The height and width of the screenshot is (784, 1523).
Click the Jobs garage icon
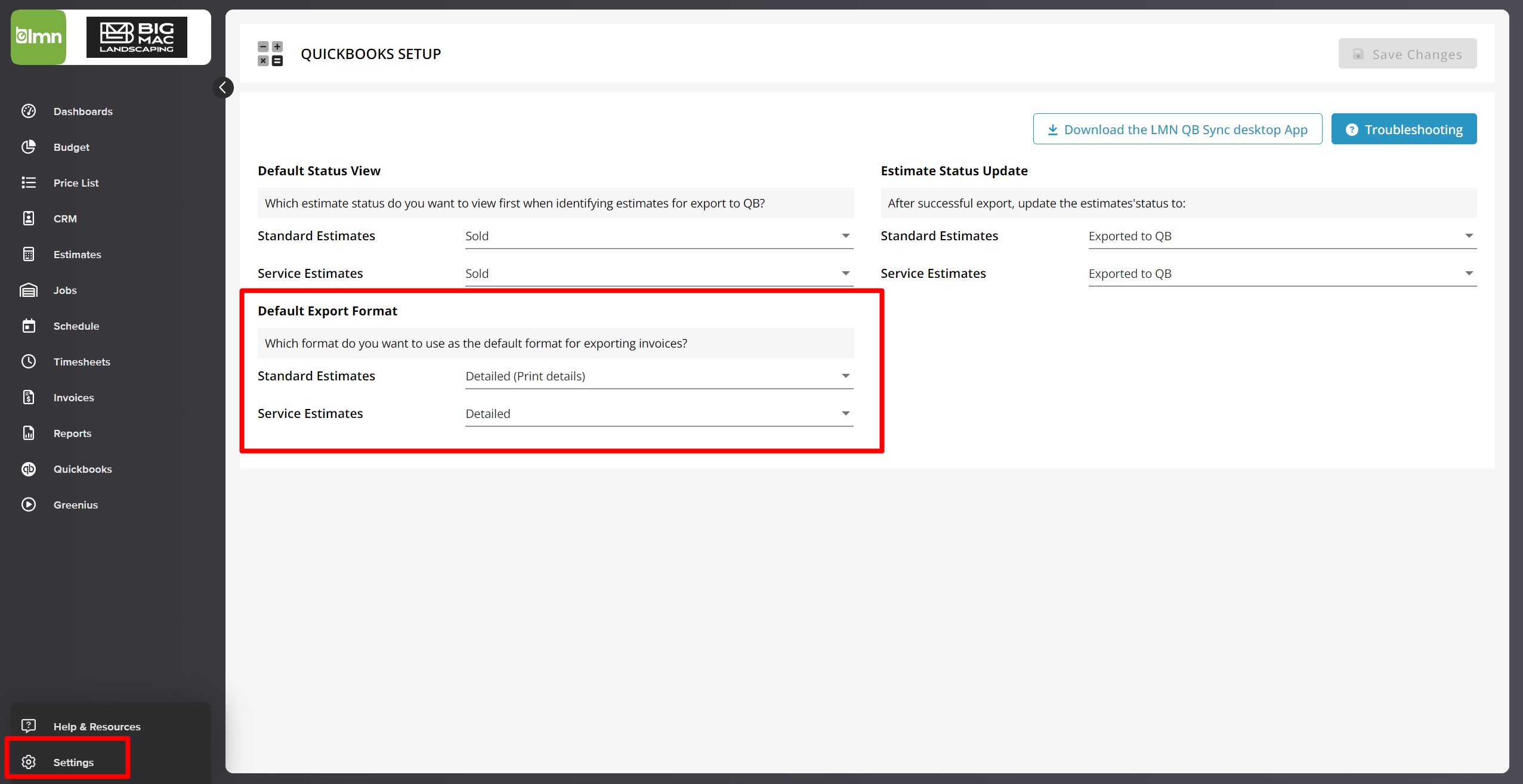click(x=29, y=290)
